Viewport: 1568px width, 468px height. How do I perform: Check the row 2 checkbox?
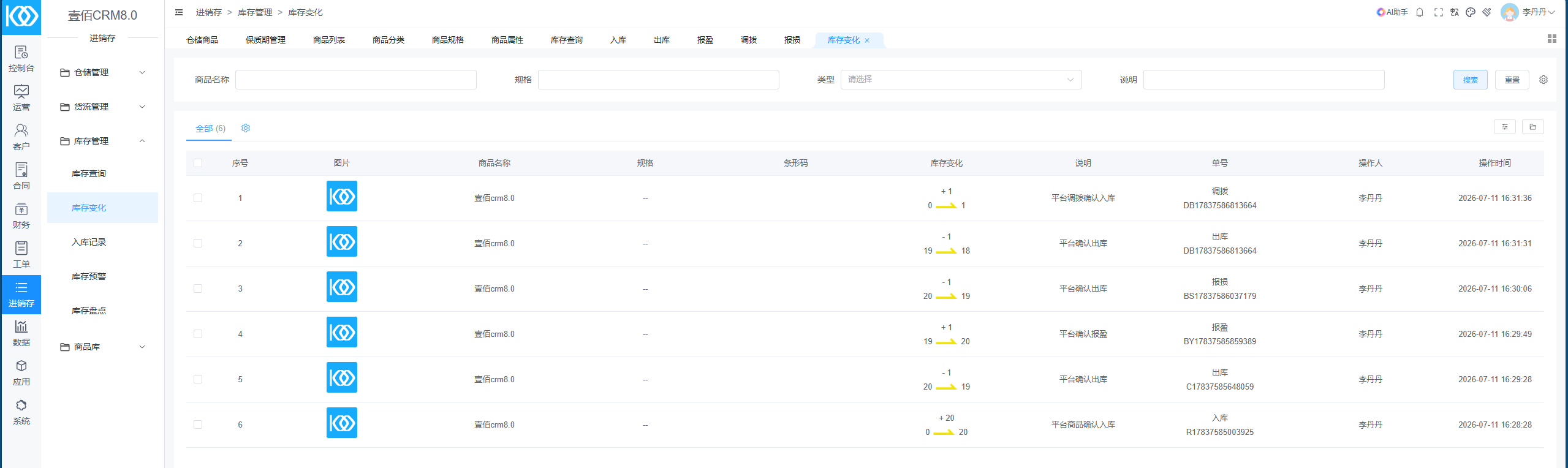[198, 243]
